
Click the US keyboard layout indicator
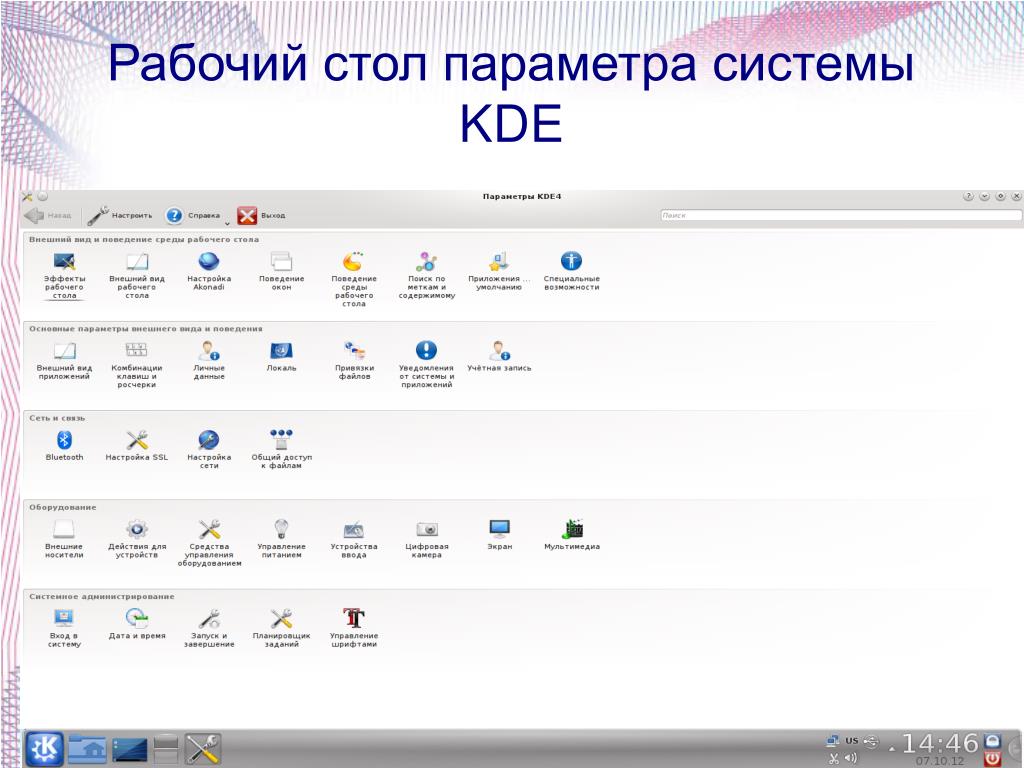(852, 741)
